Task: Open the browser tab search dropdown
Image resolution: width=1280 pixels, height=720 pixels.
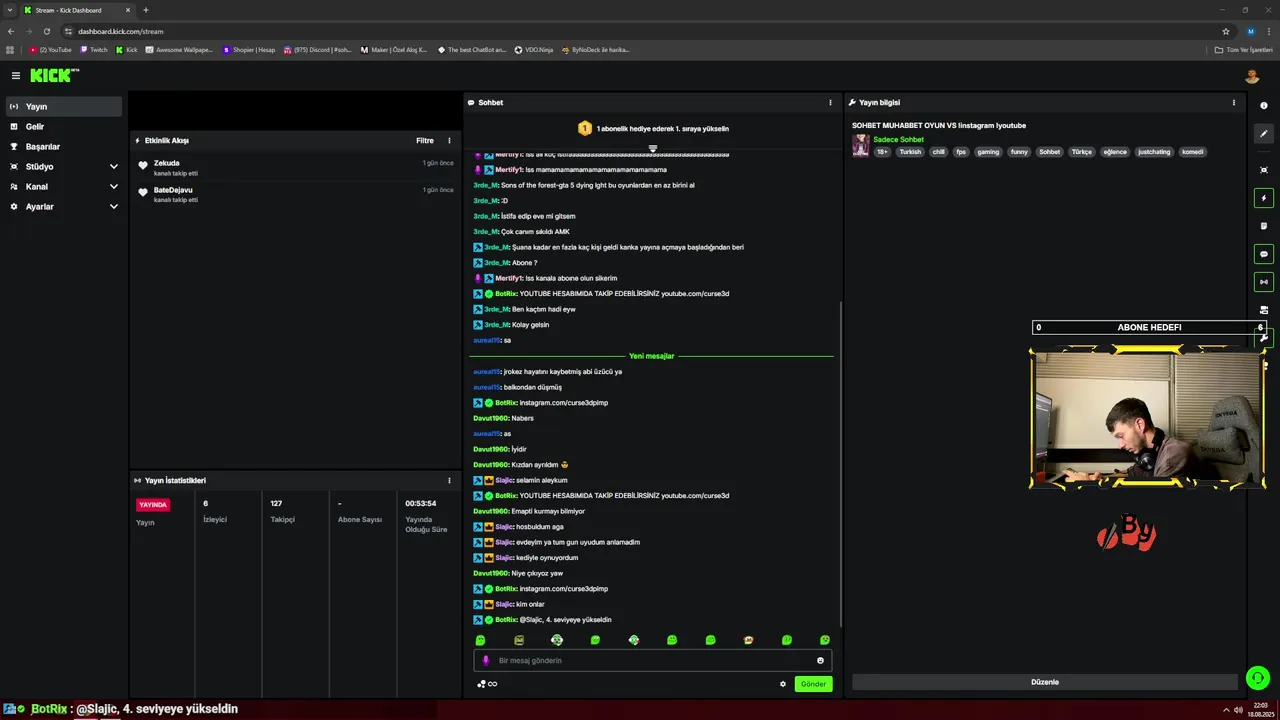Action: (x=9, y=10)
